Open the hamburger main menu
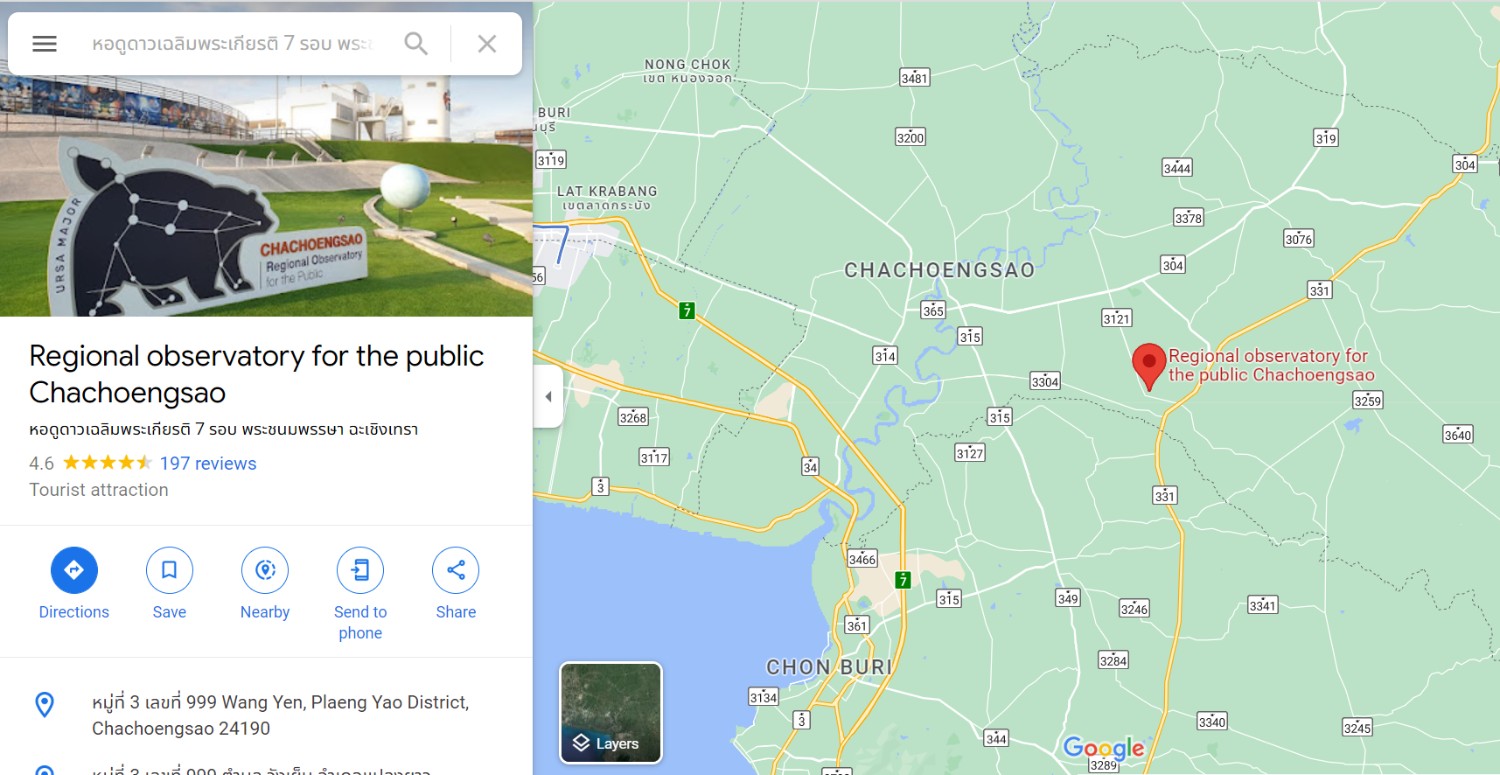 tap(45, 44)
